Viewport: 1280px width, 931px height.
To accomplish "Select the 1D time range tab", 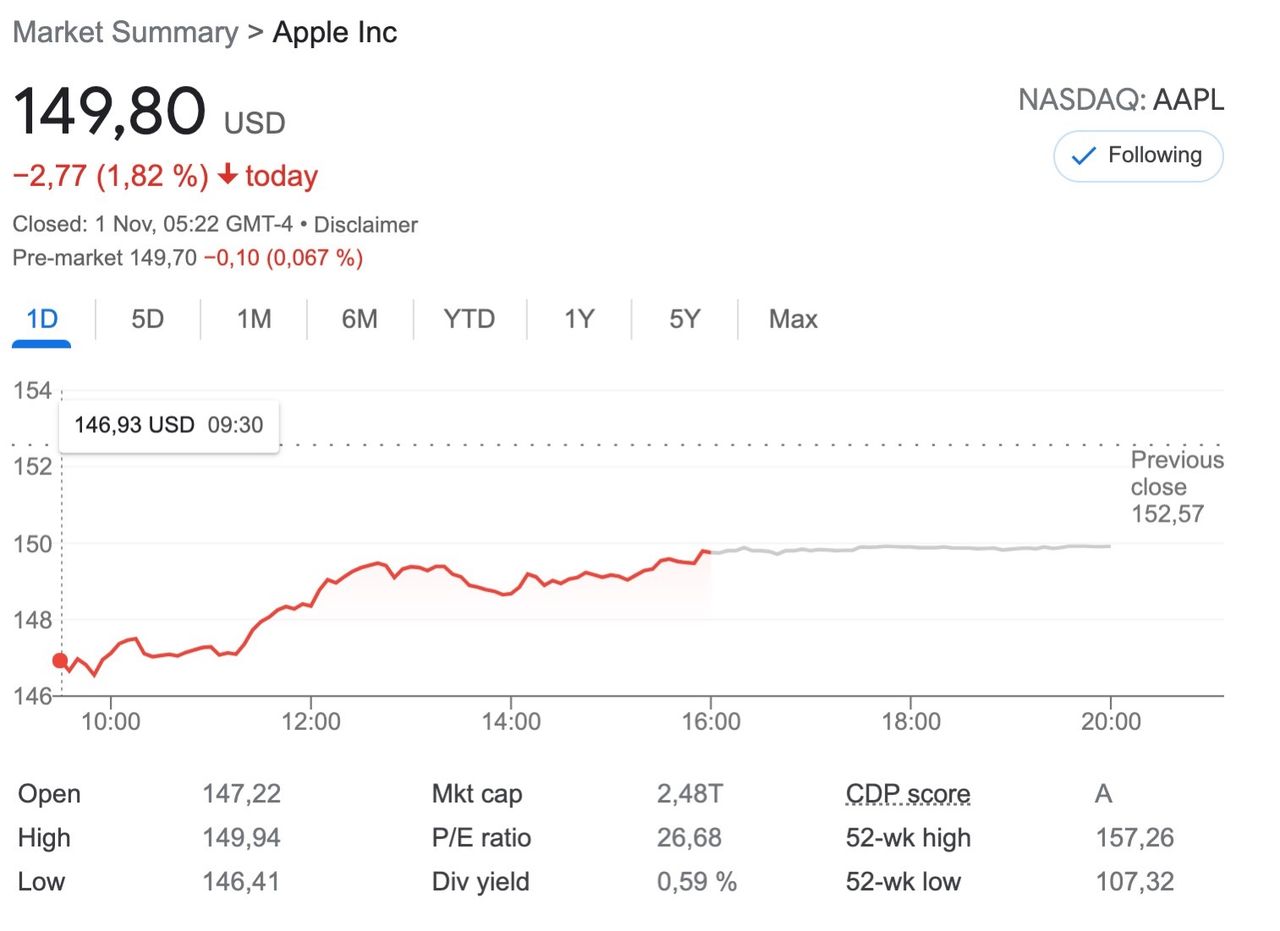I will pos(42,319).
